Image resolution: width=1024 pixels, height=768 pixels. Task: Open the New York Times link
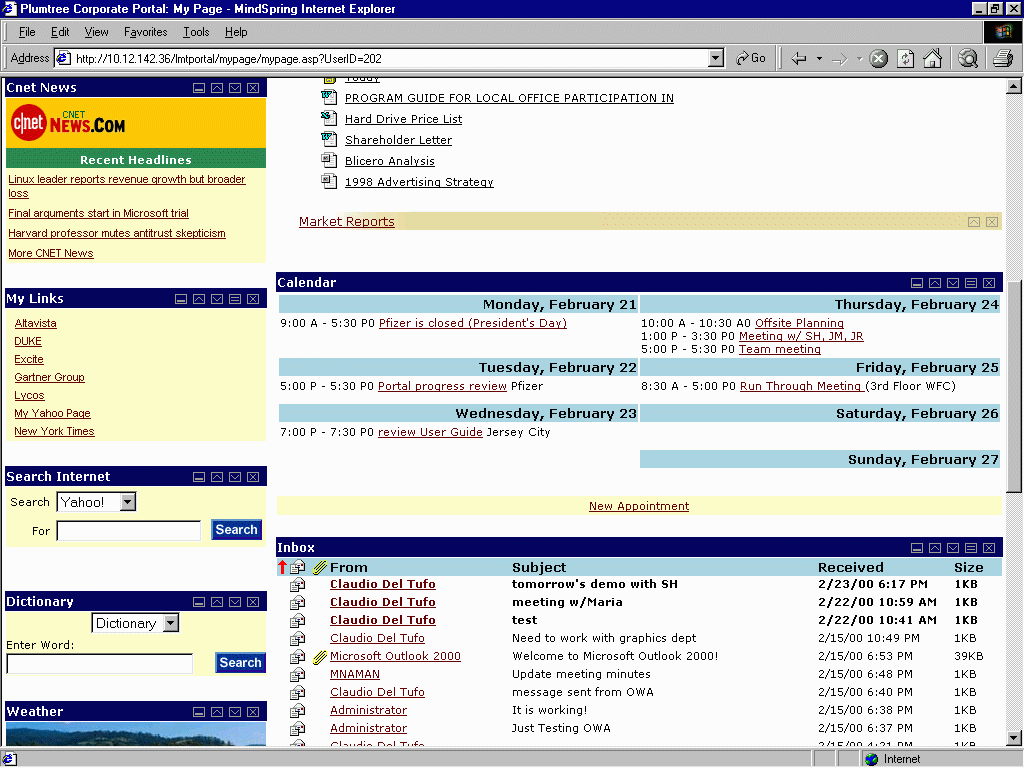tap(54, 432)
